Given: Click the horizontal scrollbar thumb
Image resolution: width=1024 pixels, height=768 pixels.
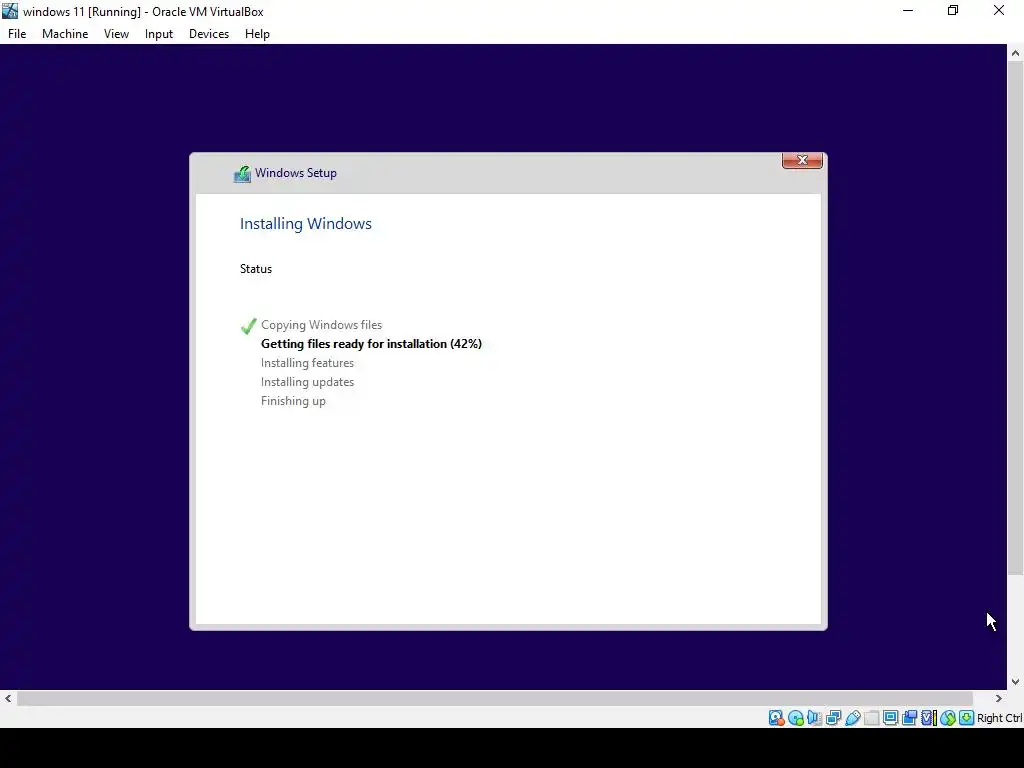Looking at the screenshot, I should click(495, 699).
